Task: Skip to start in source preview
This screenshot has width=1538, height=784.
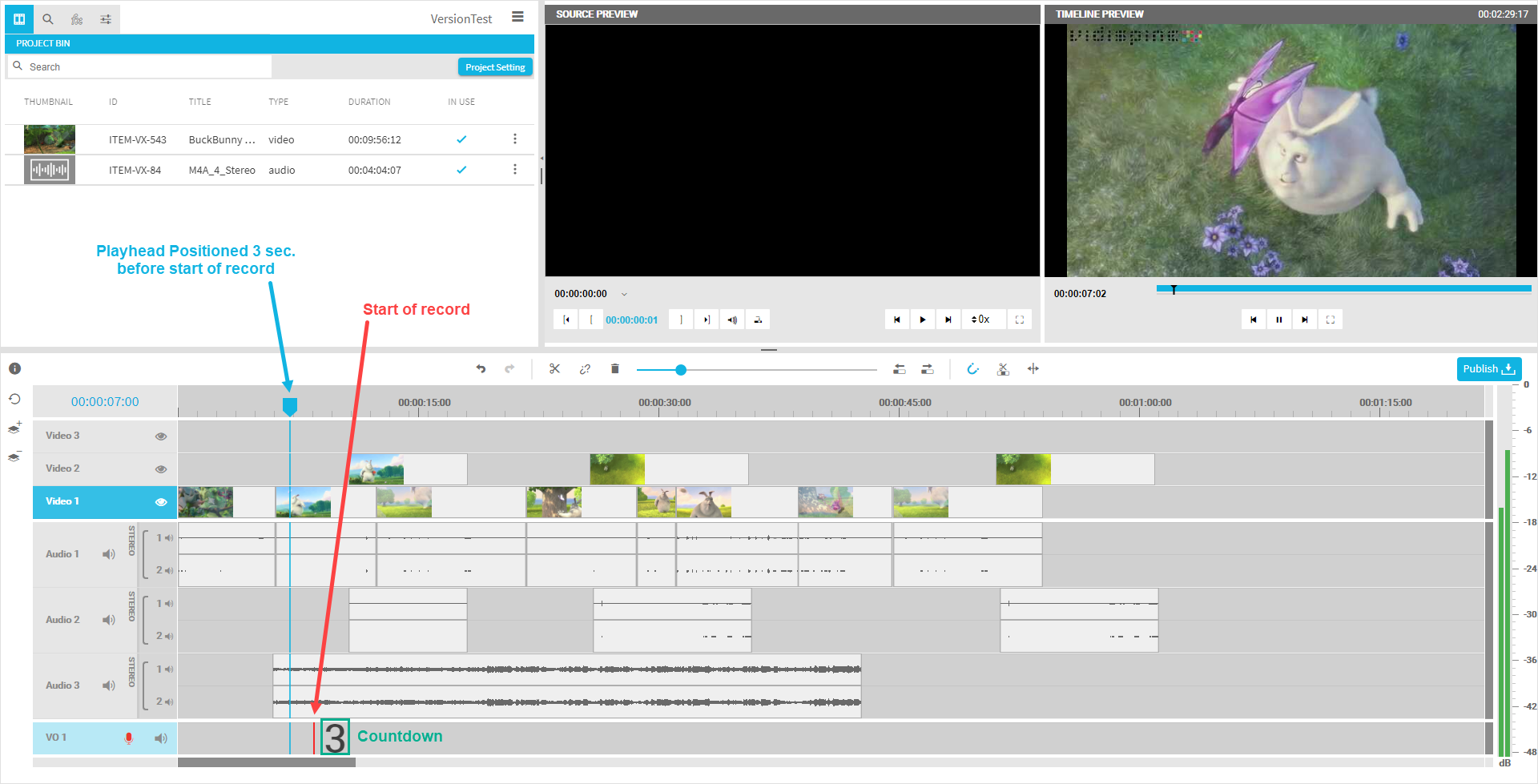Action: [897, 320]
